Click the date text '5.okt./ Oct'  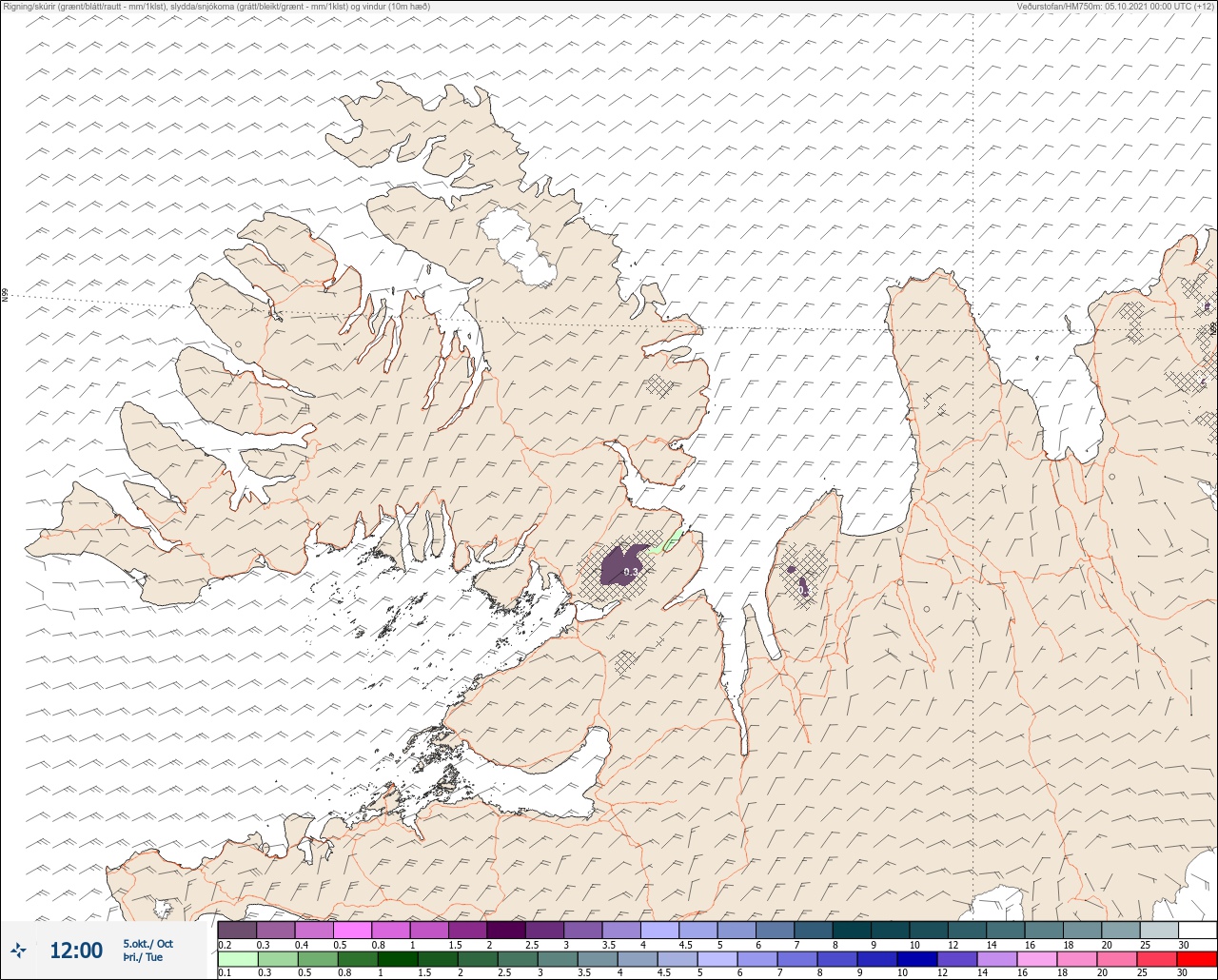[148, 943]
